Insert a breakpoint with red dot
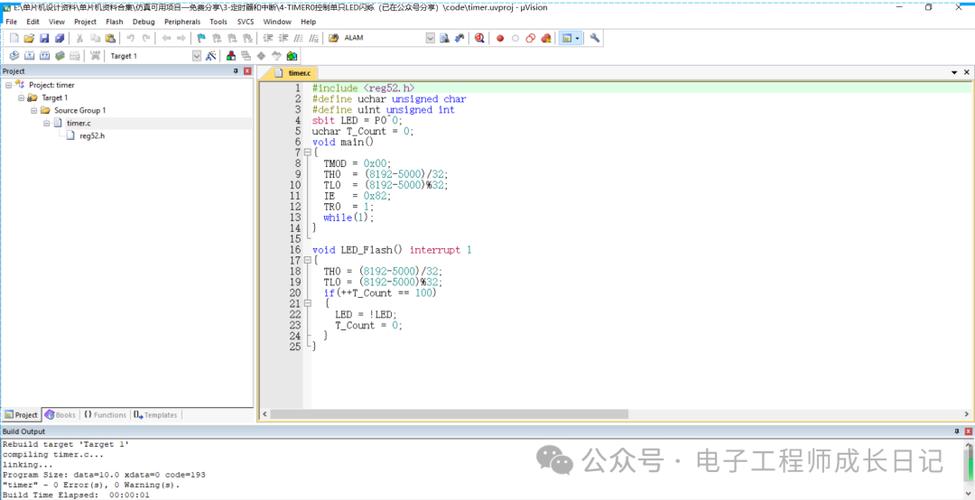The width and height of the screenshot is (975, 500). point(500,38)
